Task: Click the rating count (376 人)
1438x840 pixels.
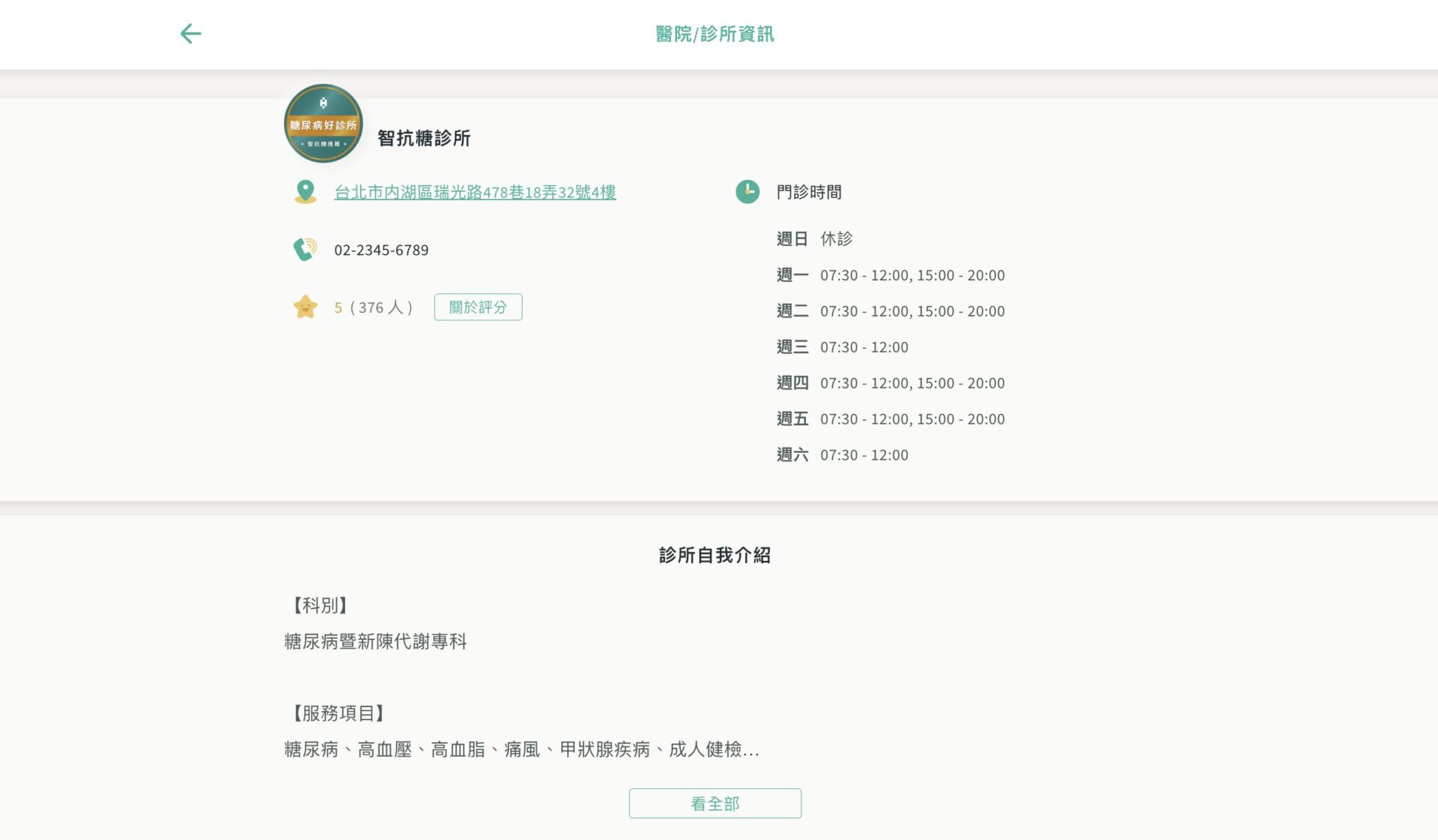Action: click(377, 307)
